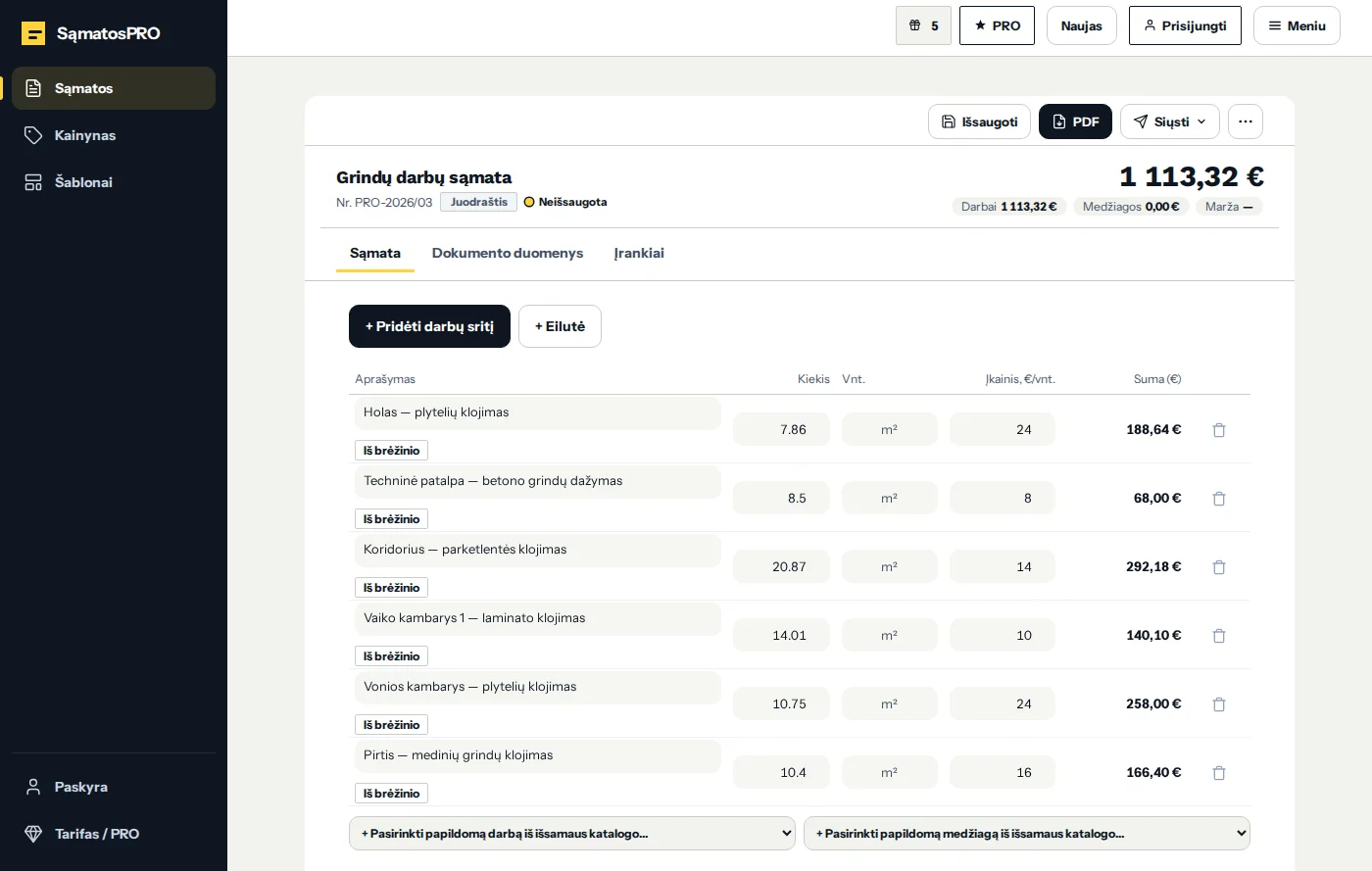
Task: Switch to the Įrankiai tab
Action: [x=639, y=253]
